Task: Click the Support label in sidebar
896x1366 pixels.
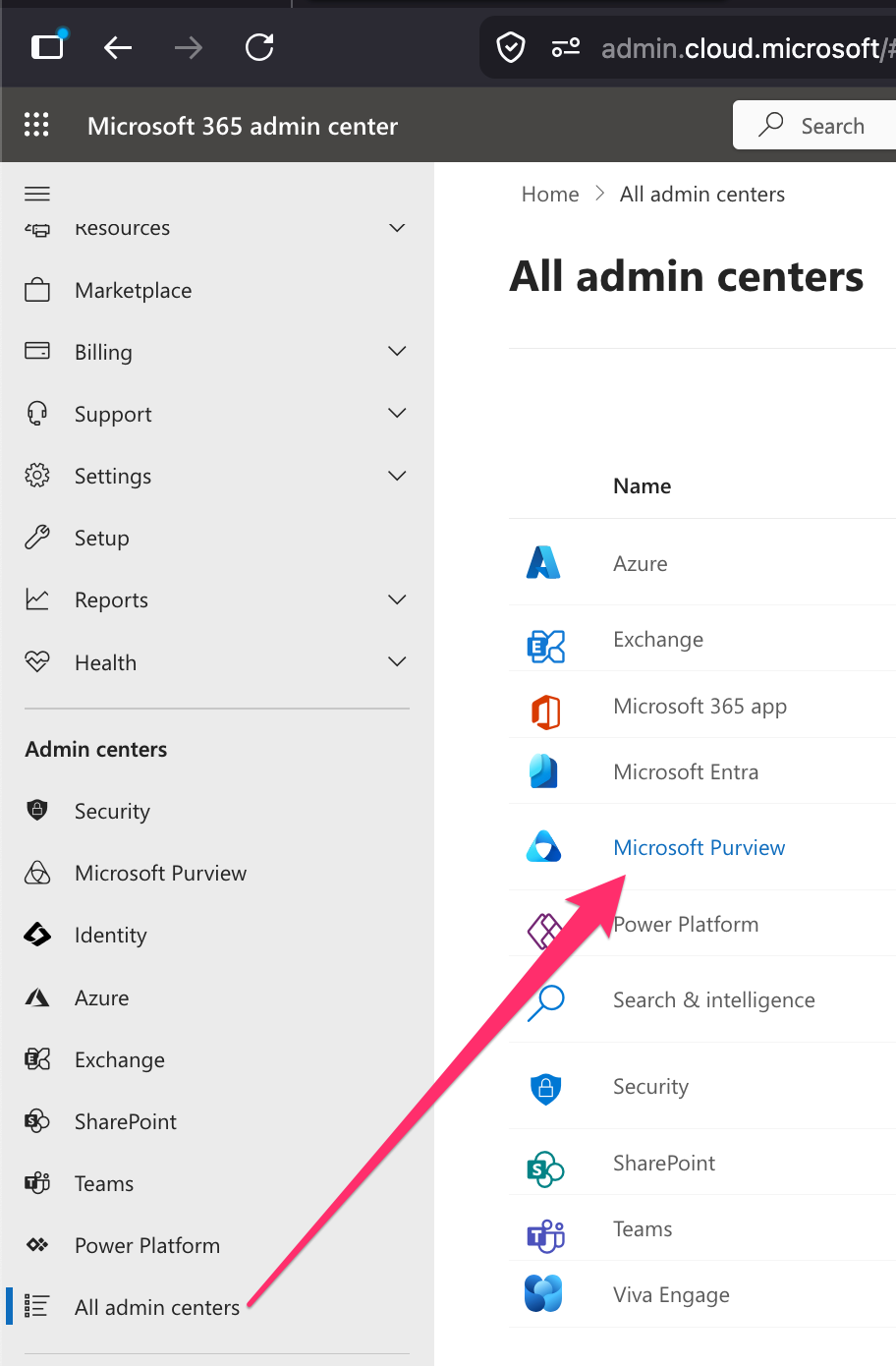Action: tap(113, 414)
